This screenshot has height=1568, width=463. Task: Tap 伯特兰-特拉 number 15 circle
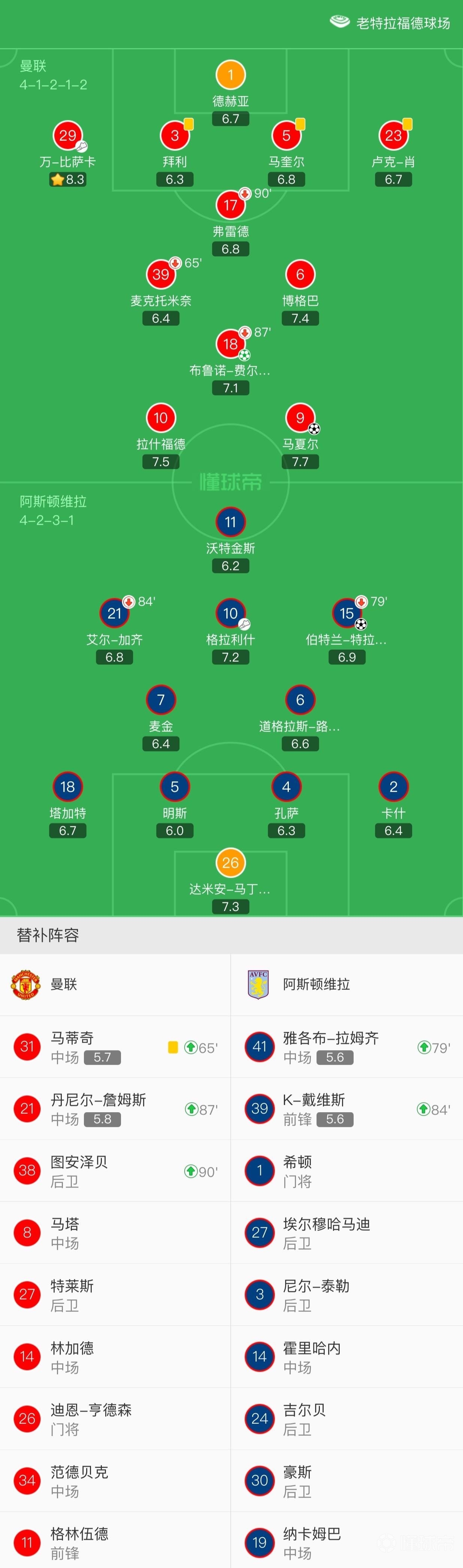[347, 613]
